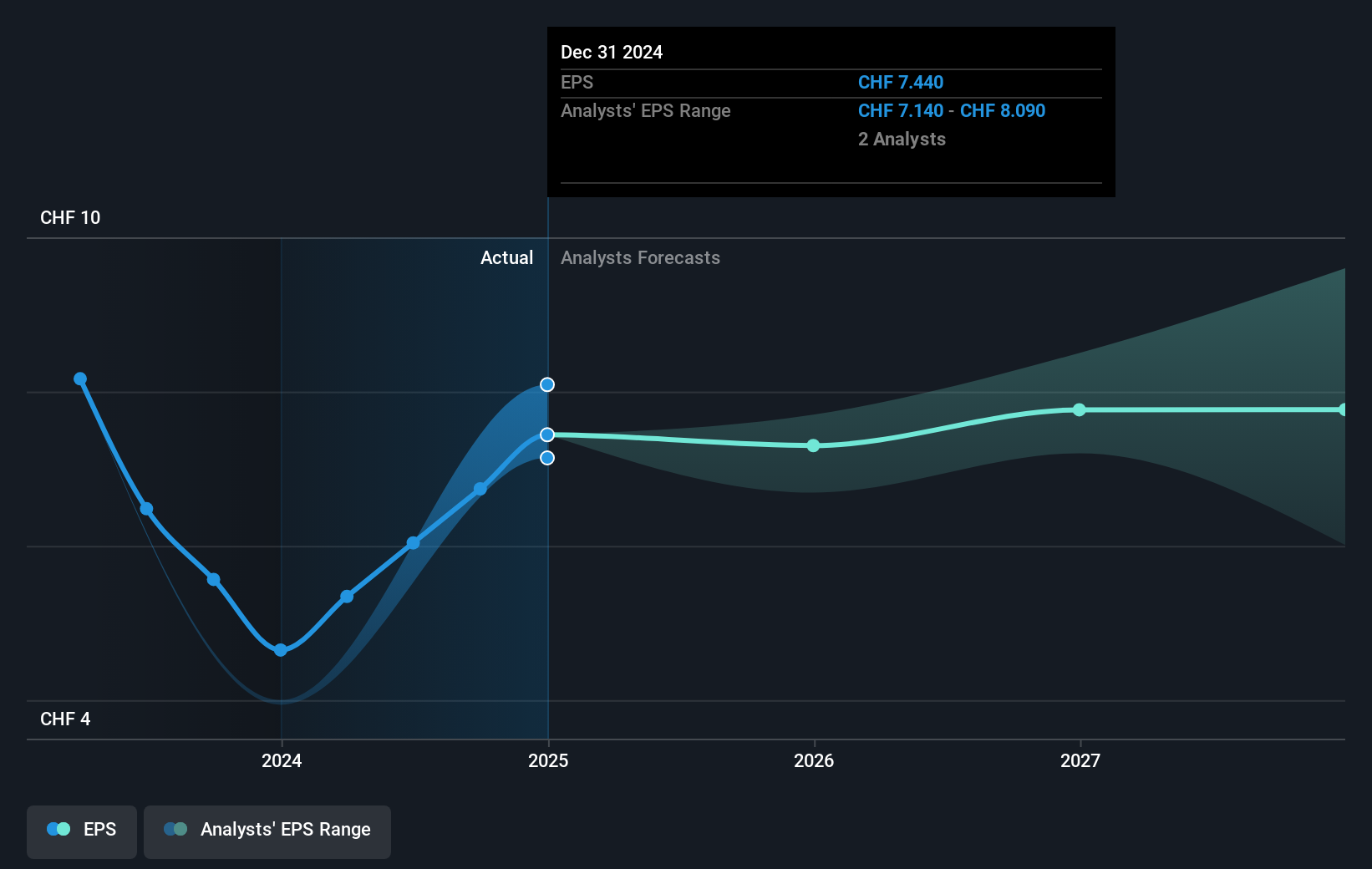The width and height of the screenshot is (1372, 869).
Task: Expand the 2 Analysts breakdown
Action: (x=902, y=139)
